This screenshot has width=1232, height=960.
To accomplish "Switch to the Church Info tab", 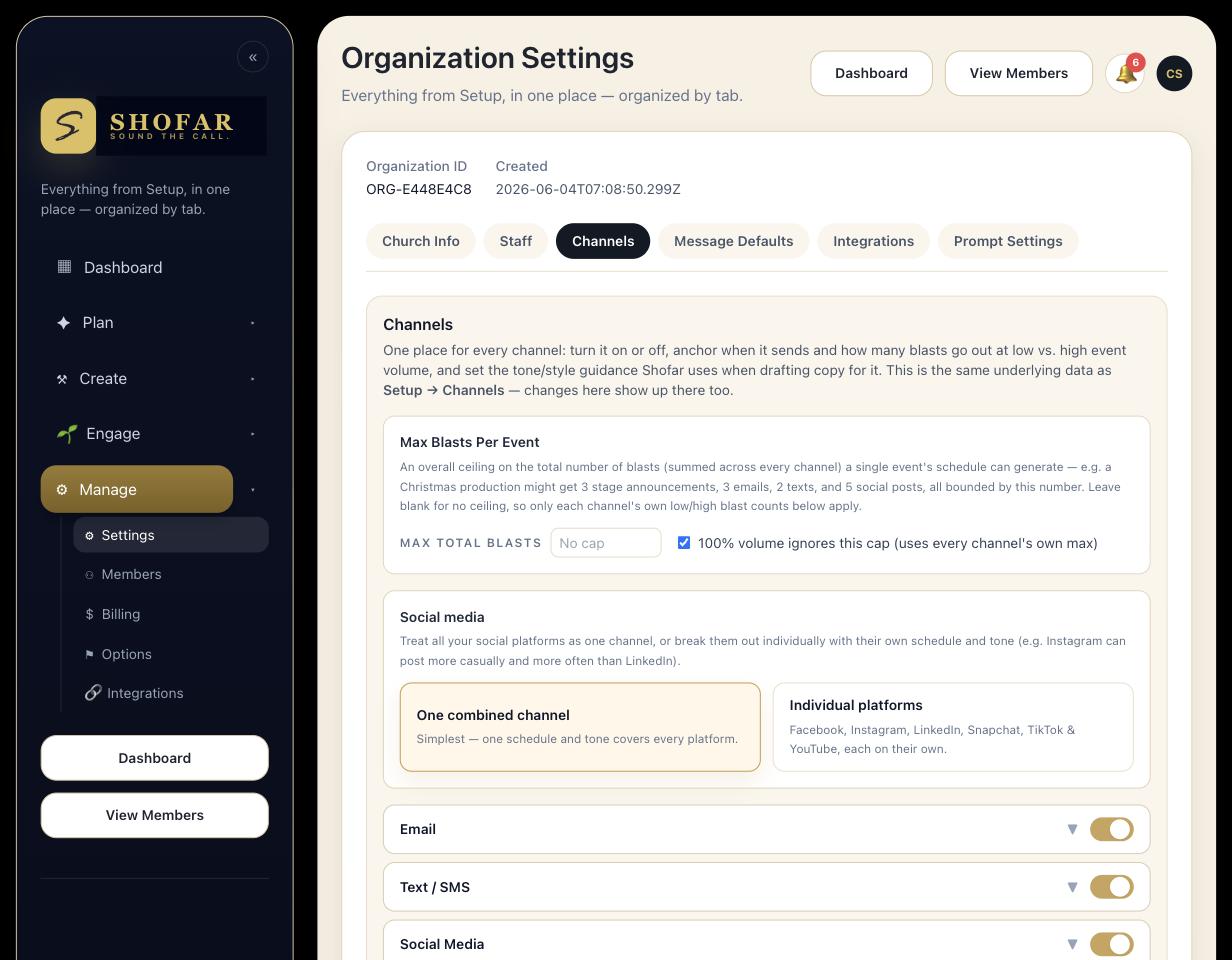I will click(x=421, y=241).
